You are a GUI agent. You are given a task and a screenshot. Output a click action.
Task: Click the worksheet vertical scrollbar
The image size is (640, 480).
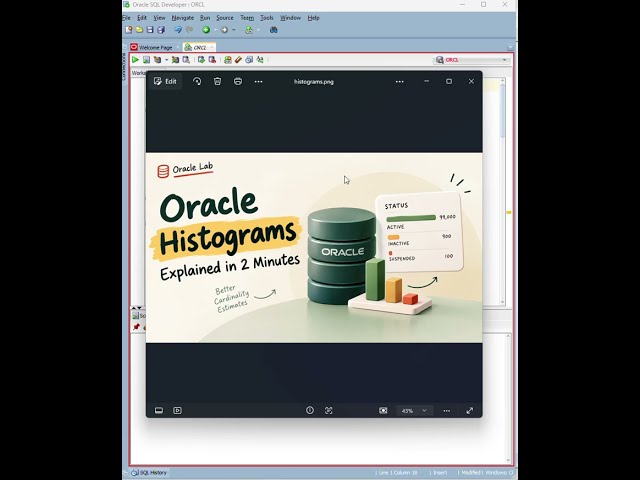tap(502, 191)
